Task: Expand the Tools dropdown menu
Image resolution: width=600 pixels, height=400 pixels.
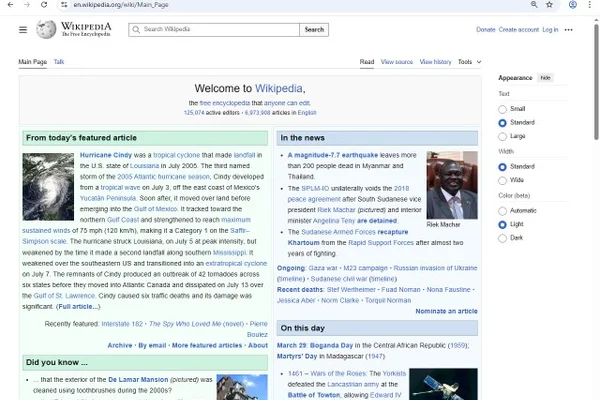Action: (x=470, y=62)
